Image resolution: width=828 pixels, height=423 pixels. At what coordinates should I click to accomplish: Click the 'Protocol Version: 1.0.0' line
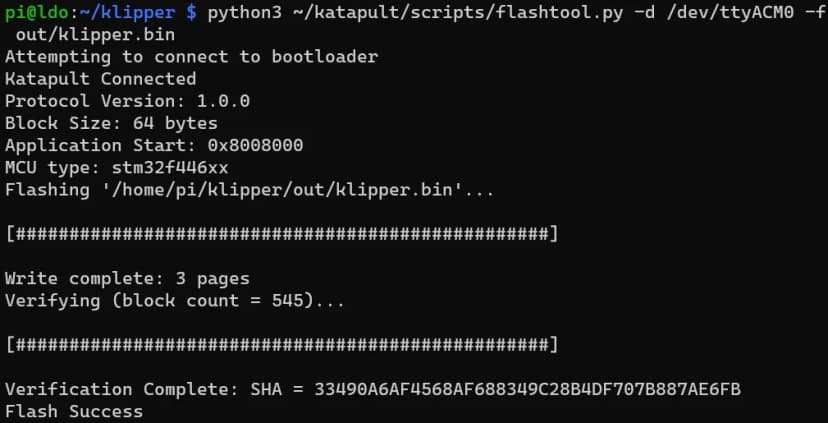[127, 101]
